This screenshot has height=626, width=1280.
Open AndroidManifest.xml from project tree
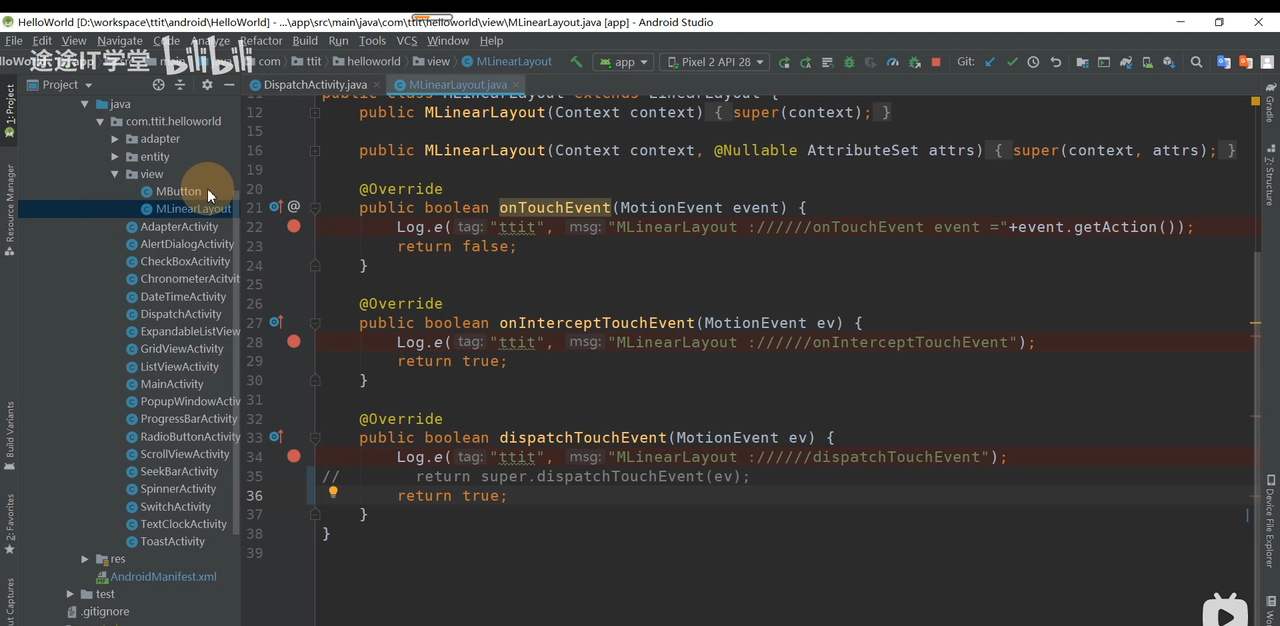[163, 577]
